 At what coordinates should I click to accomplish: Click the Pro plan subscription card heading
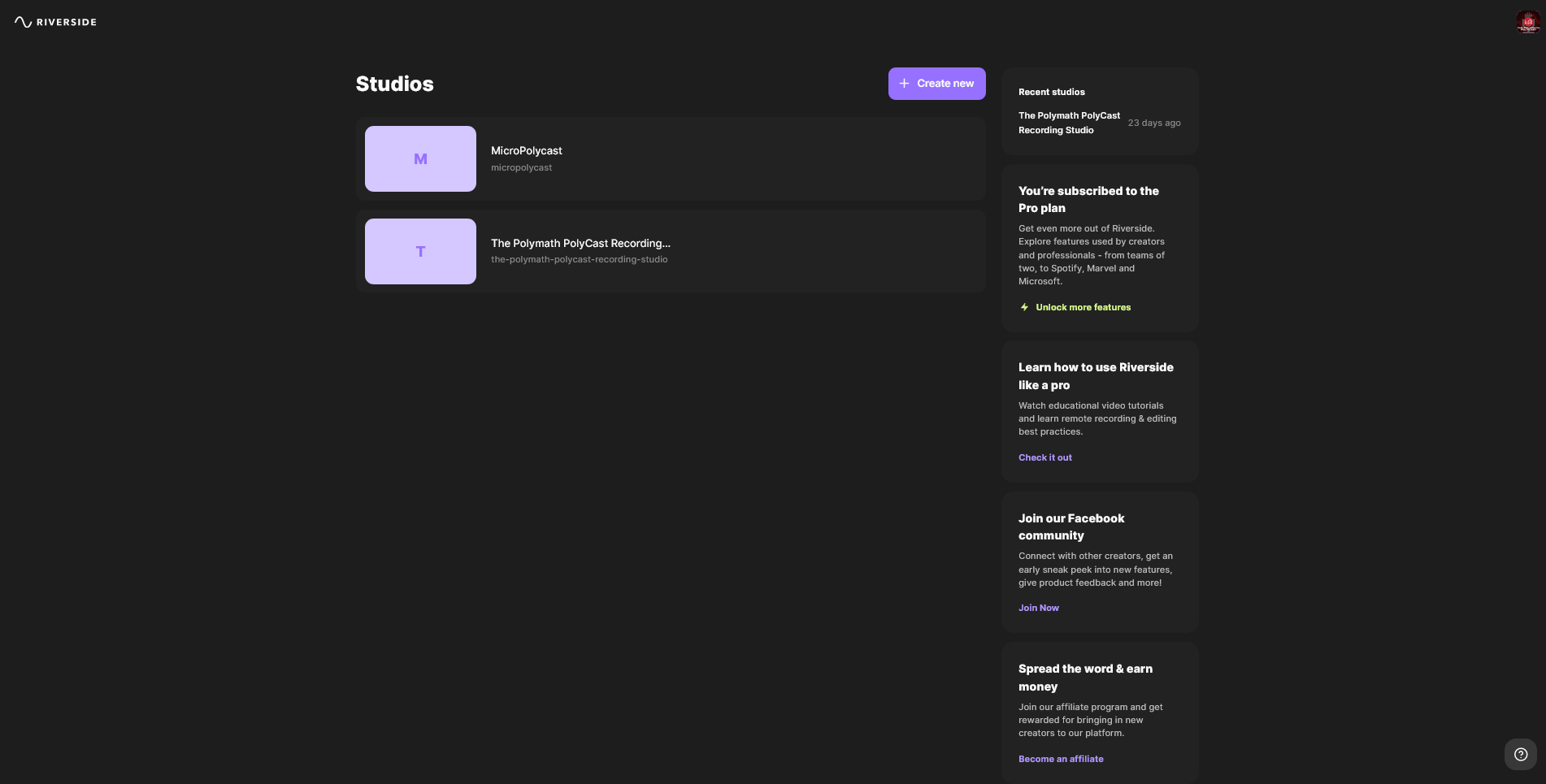pos(1088,199)
